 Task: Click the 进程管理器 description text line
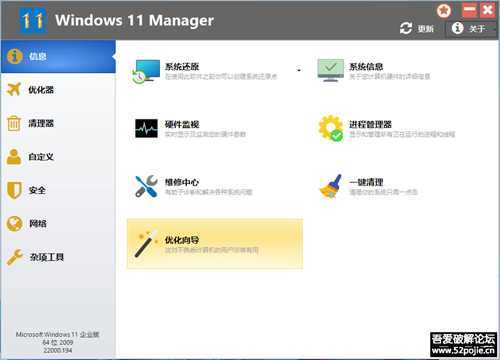coord(402,134)
